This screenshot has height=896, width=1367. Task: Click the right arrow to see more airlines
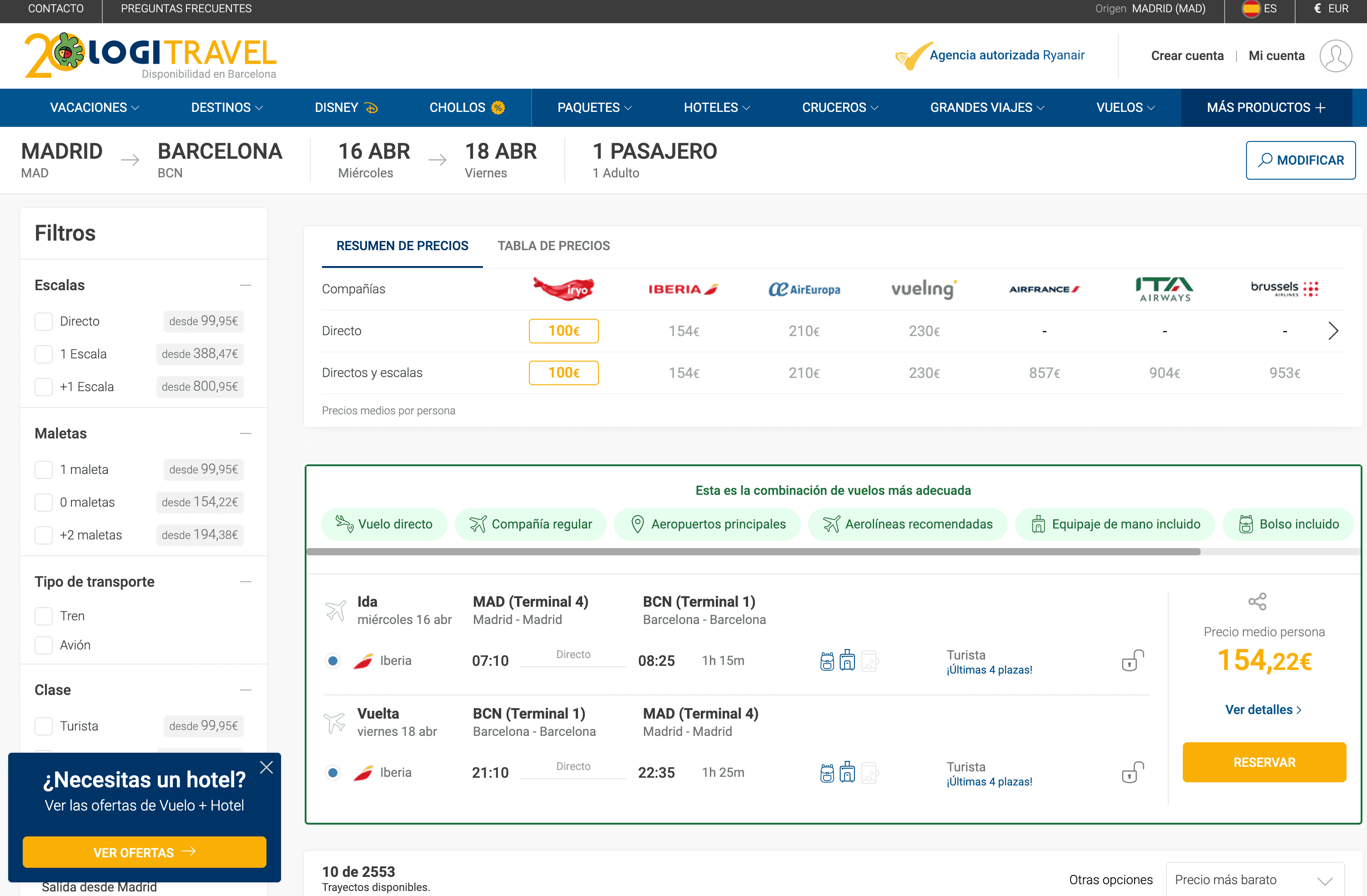tap(1333, 331)
